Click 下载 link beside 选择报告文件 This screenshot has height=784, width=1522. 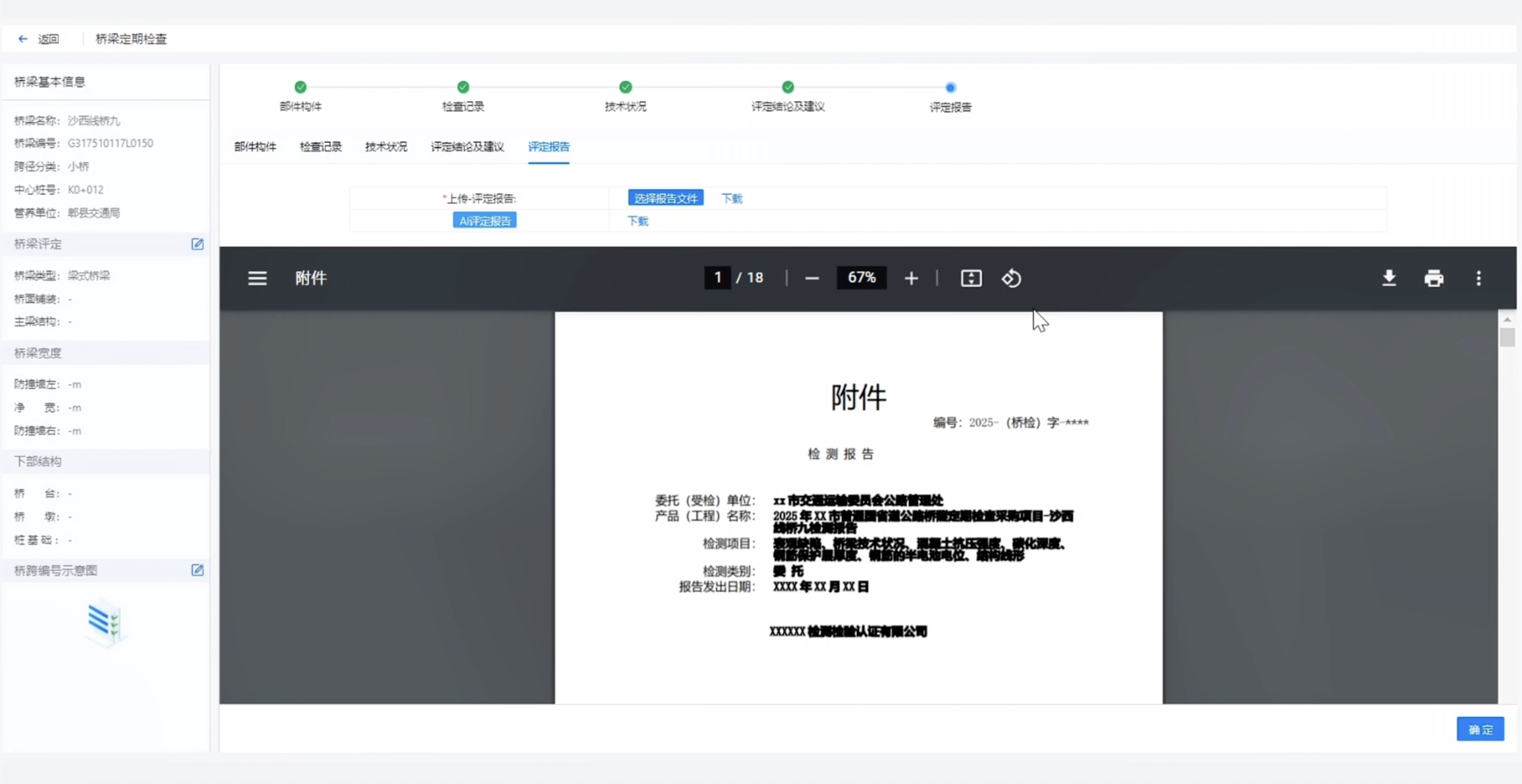click(731, 198)
